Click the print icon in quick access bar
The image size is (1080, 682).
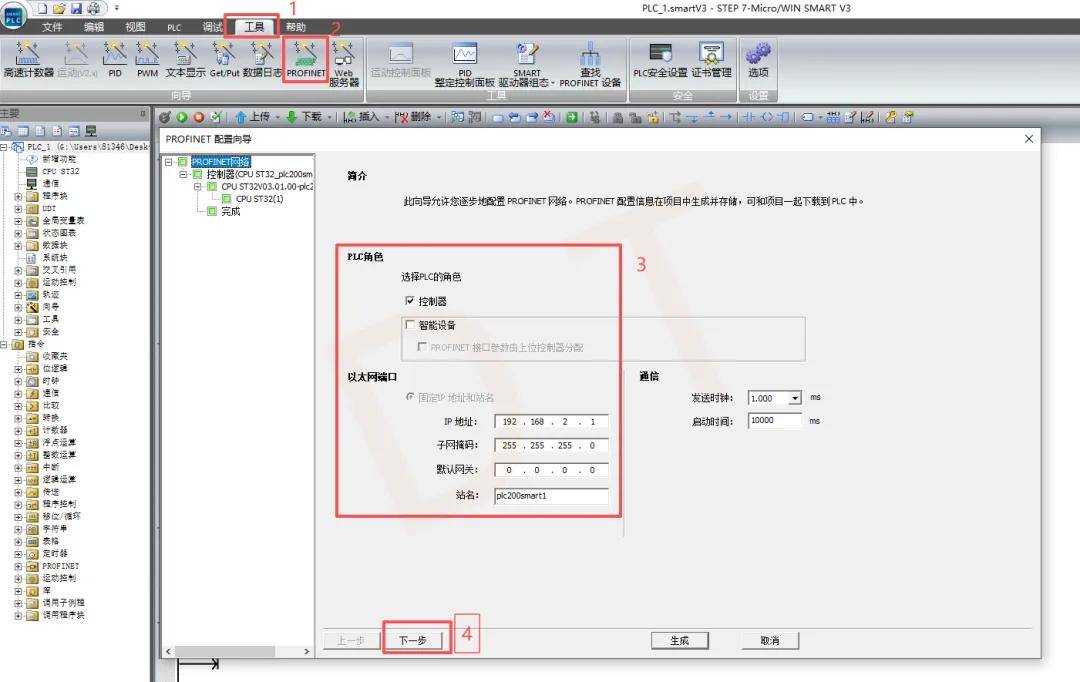tap(94, 8)
